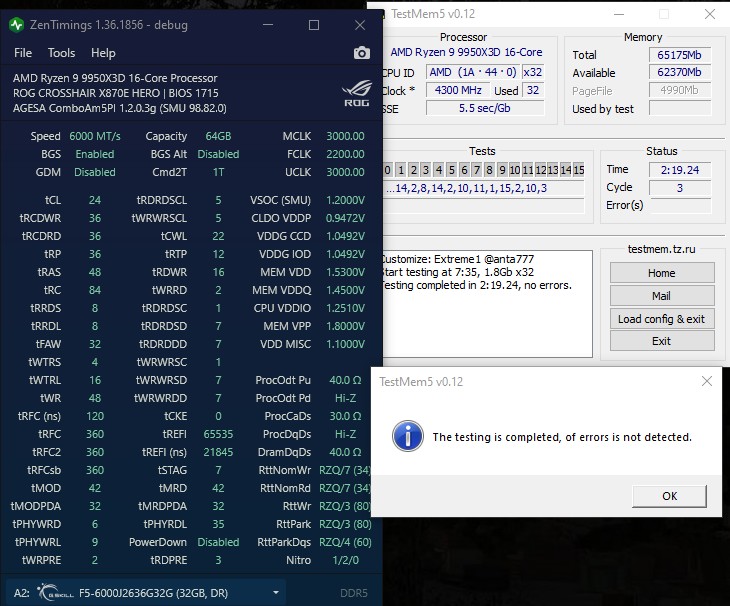Close the TestMem5 main window

tap(710, 14)
